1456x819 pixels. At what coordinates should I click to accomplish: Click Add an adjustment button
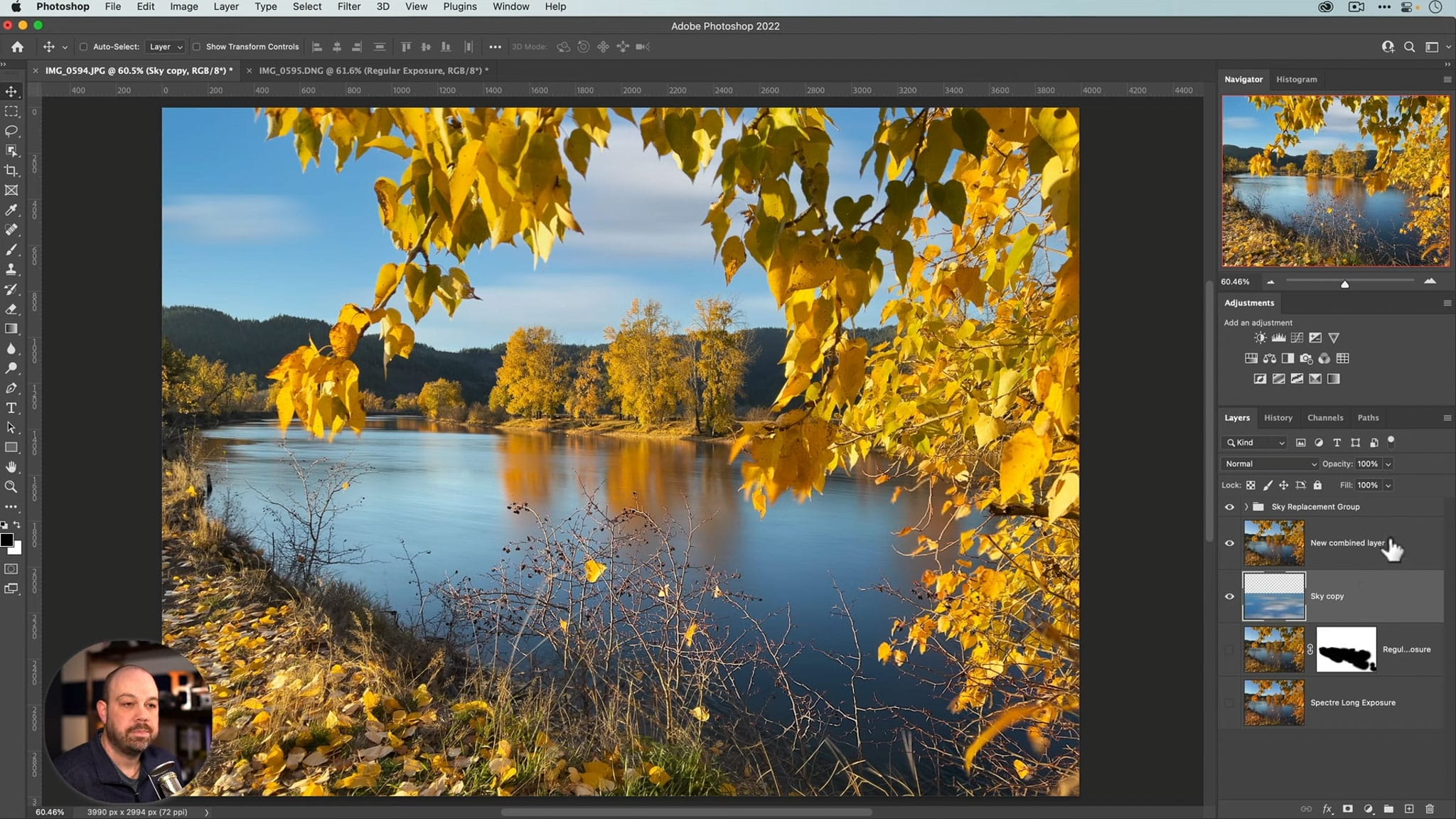pos(1258,322)
